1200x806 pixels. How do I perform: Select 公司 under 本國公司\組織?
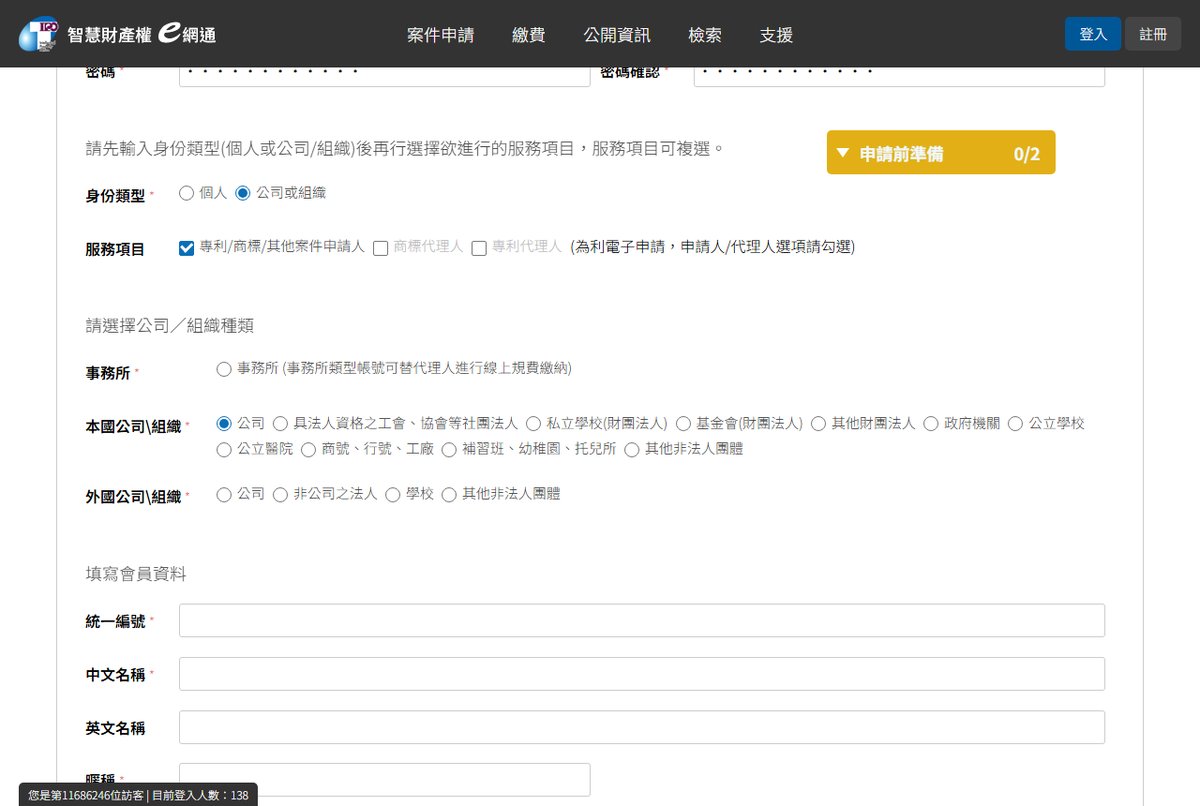coord(224,424)
